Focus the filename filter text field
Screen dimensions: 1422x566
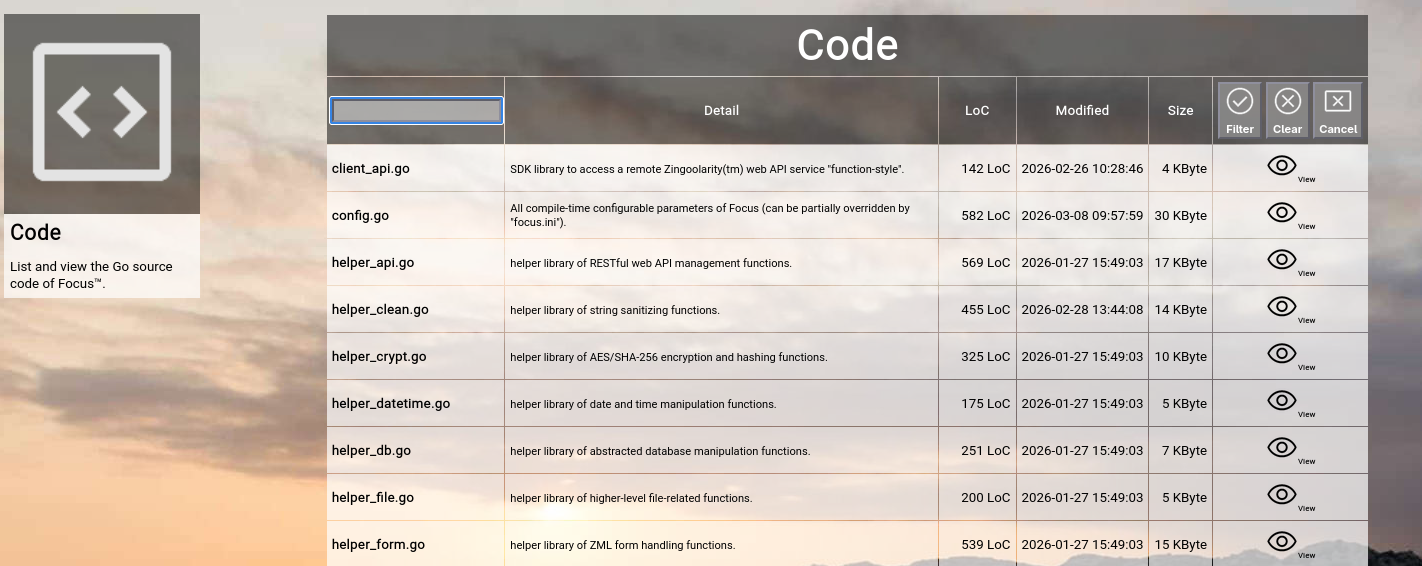click(x=416, y=111)
